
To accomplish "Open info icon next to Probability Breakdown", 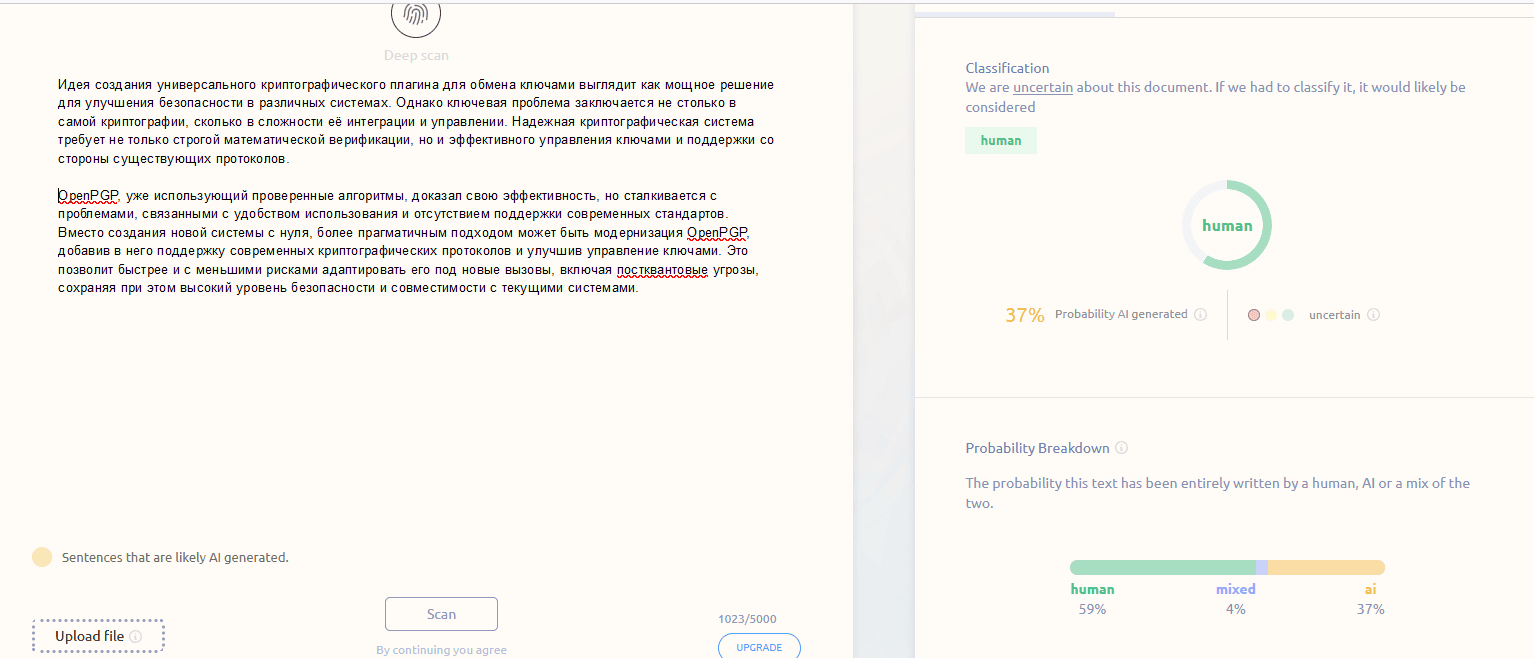I will pyautogui.click(x=1121, y=448).
